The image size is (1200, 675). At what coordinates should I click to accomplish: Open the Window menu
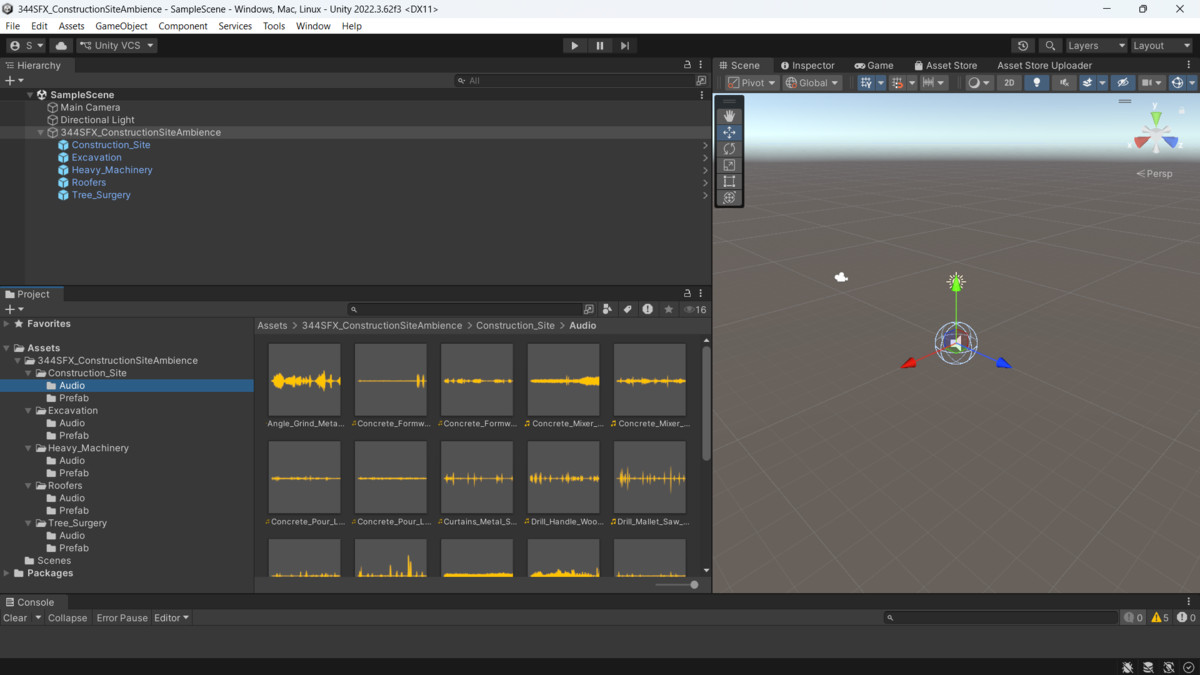click(x=313, y=26)
